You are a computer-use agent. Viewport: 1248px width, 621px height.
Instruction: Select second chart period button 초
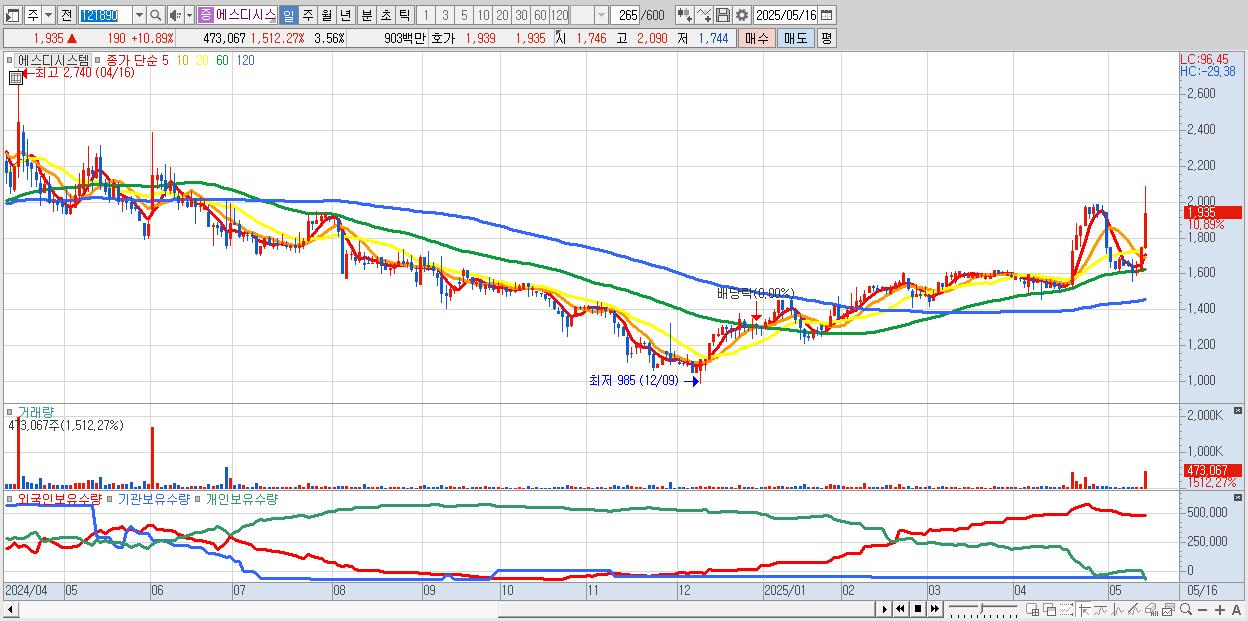click(x=385, y=16)
